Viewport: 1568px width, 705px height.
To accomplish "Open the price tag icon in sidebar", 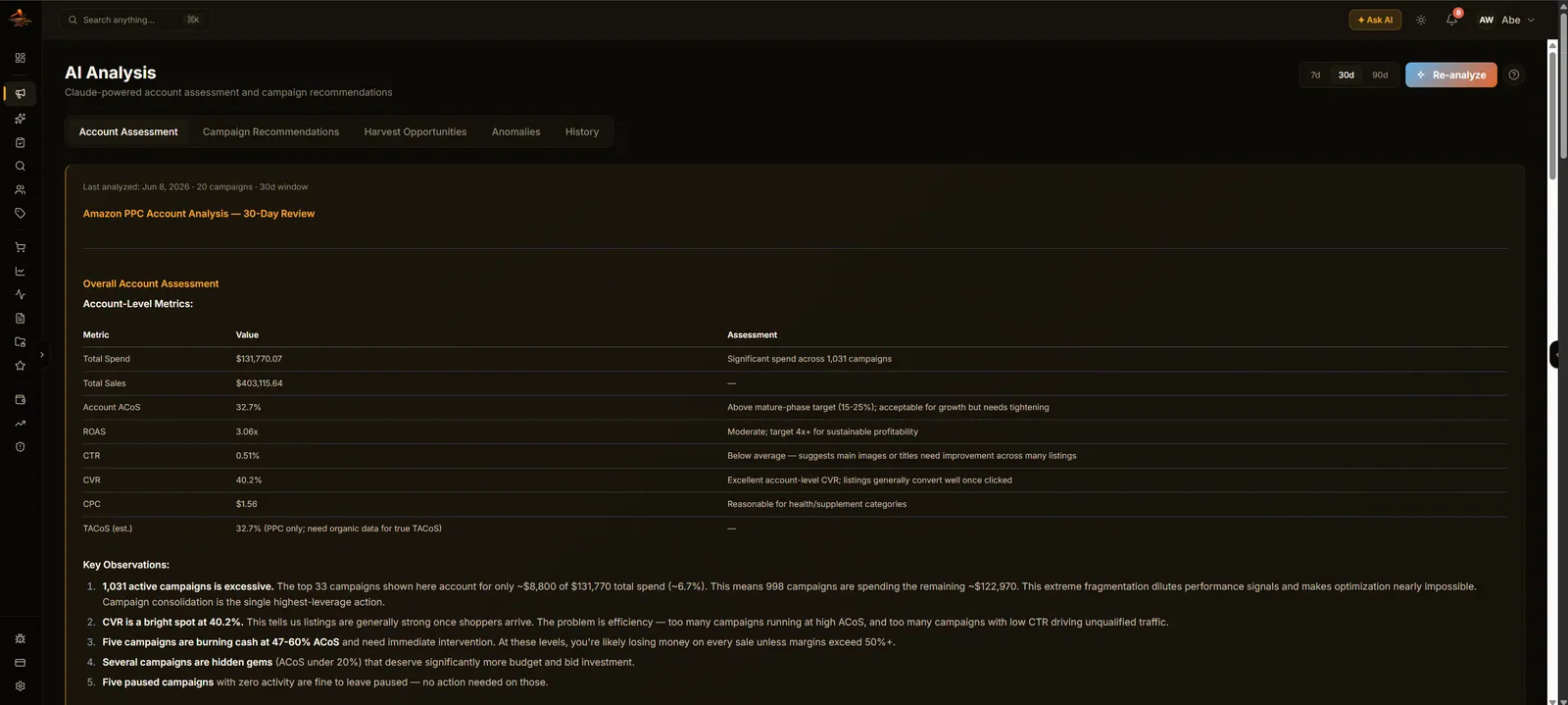I will click(20, 213).
